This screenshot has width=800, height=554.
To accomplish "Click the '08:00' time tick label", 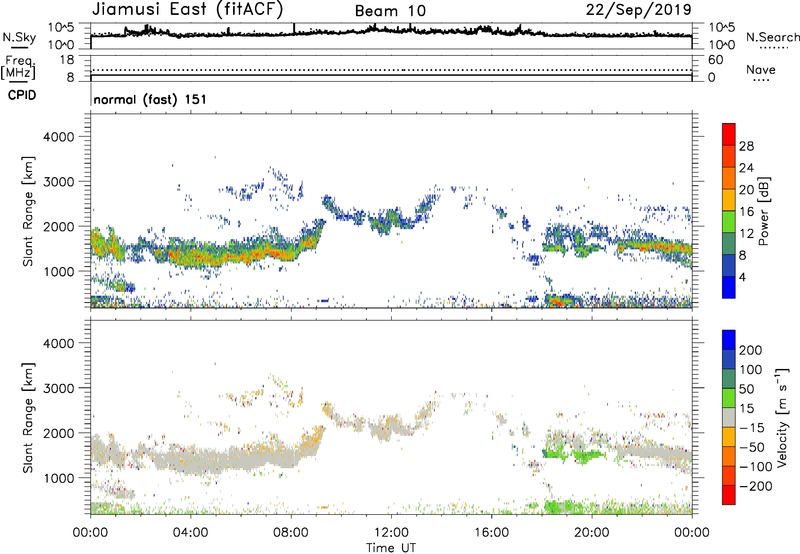I will (x=291, y=533).
